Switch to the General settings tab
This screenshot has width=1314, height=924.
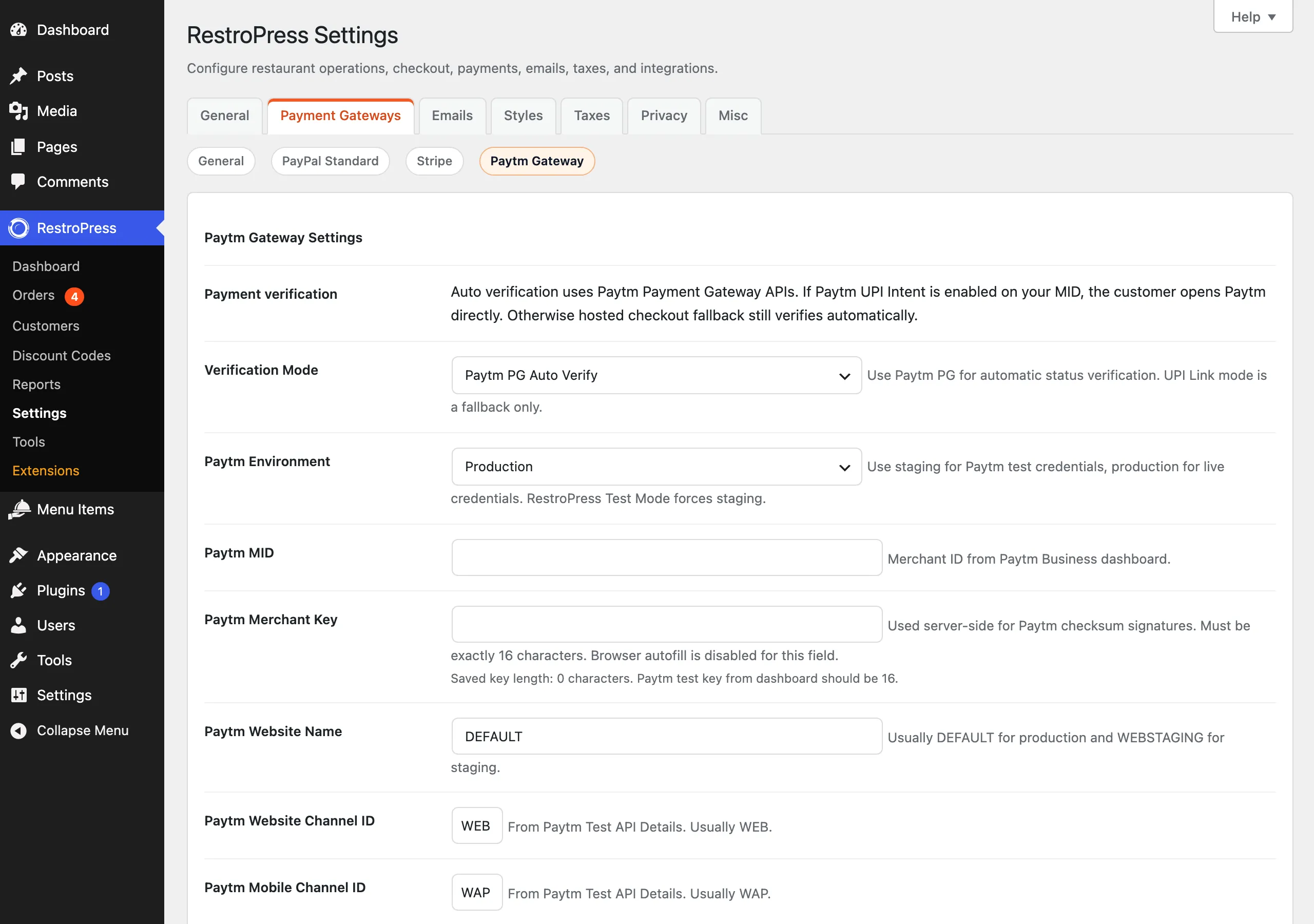pos(224,115)
